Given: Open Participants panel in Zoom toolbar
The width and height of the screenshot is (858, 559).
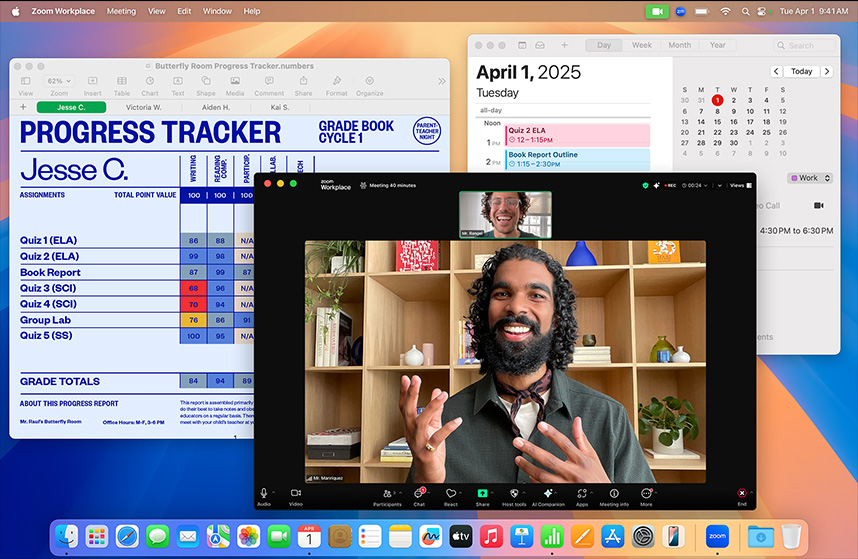Looking at the screenshot, I should click(386, 494).
